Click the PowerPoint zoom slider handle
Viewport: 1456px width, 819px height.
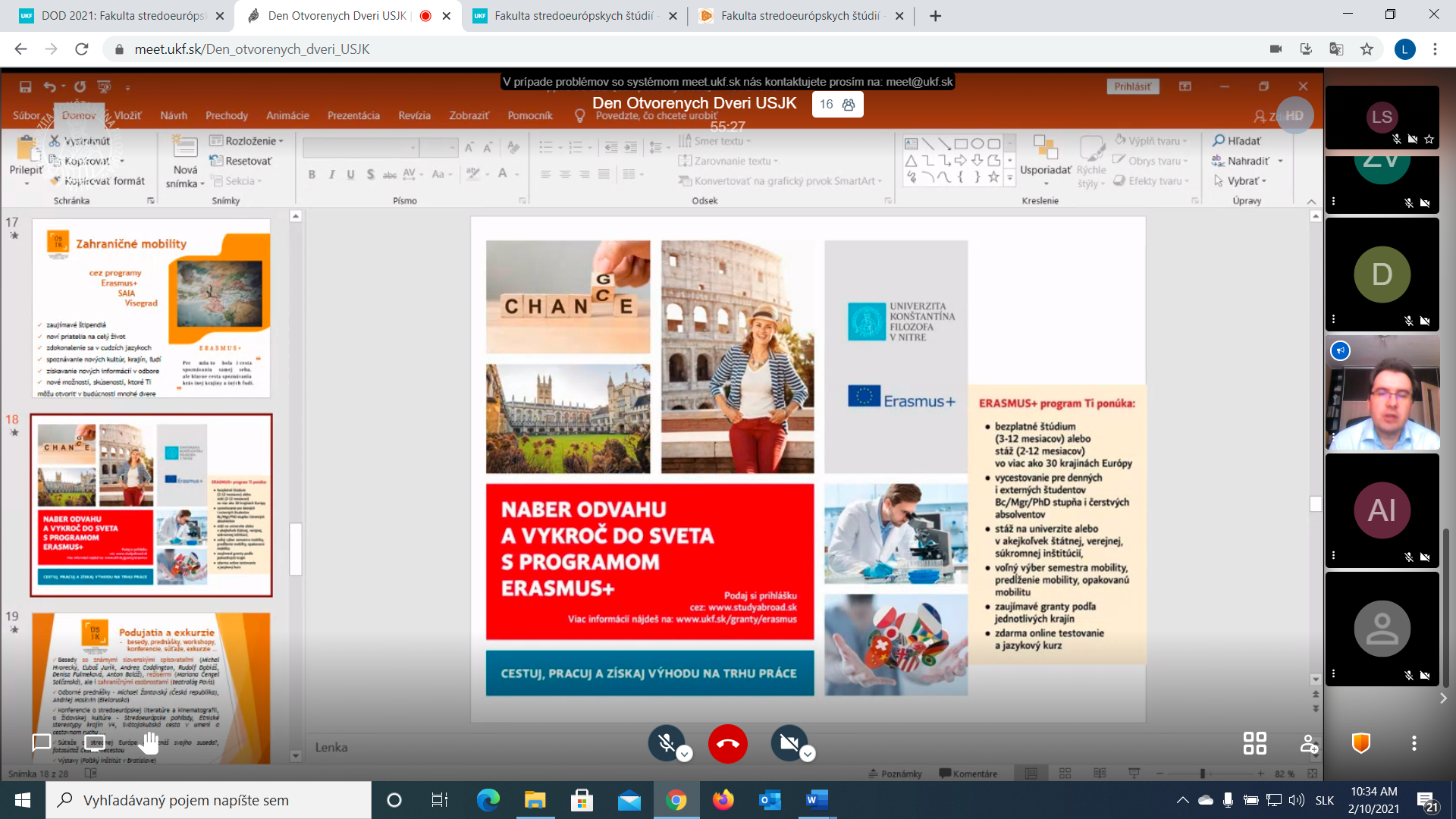pos(1203,773)
